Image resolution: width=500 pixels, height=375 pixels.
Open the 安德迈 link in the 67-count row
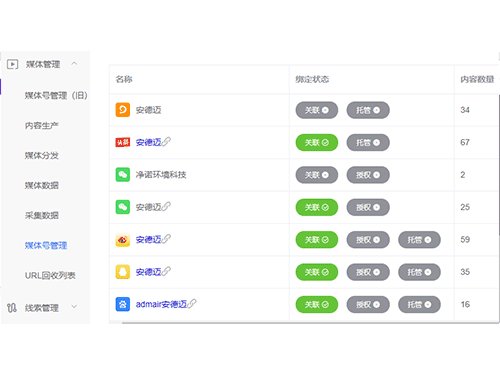coord(148,143)
